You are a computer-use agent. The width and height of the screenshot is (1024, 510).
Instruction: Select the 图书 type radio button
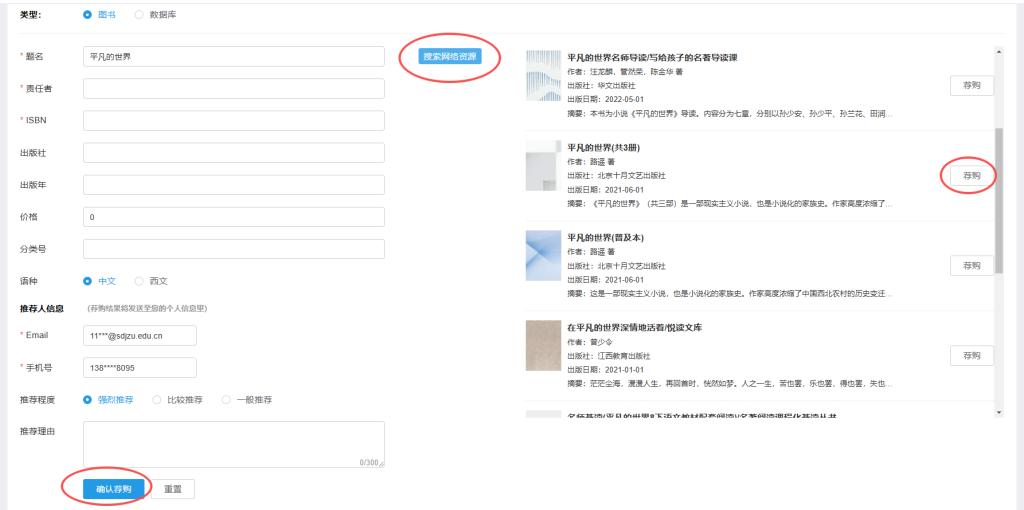pyautogui.click(x=88, y=15)
